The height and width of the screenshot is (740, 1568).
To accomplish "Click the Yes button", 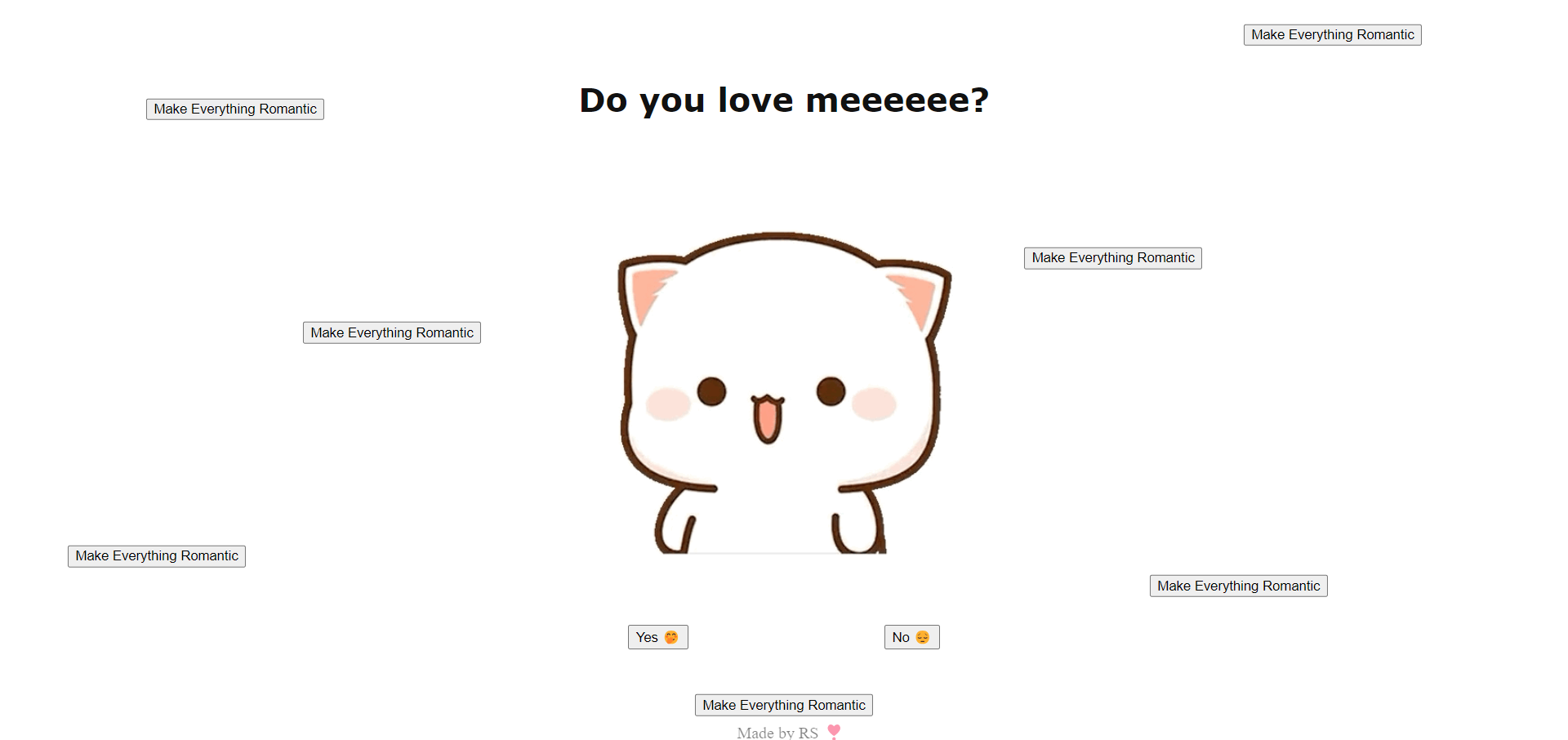I will tap(657, 637).
